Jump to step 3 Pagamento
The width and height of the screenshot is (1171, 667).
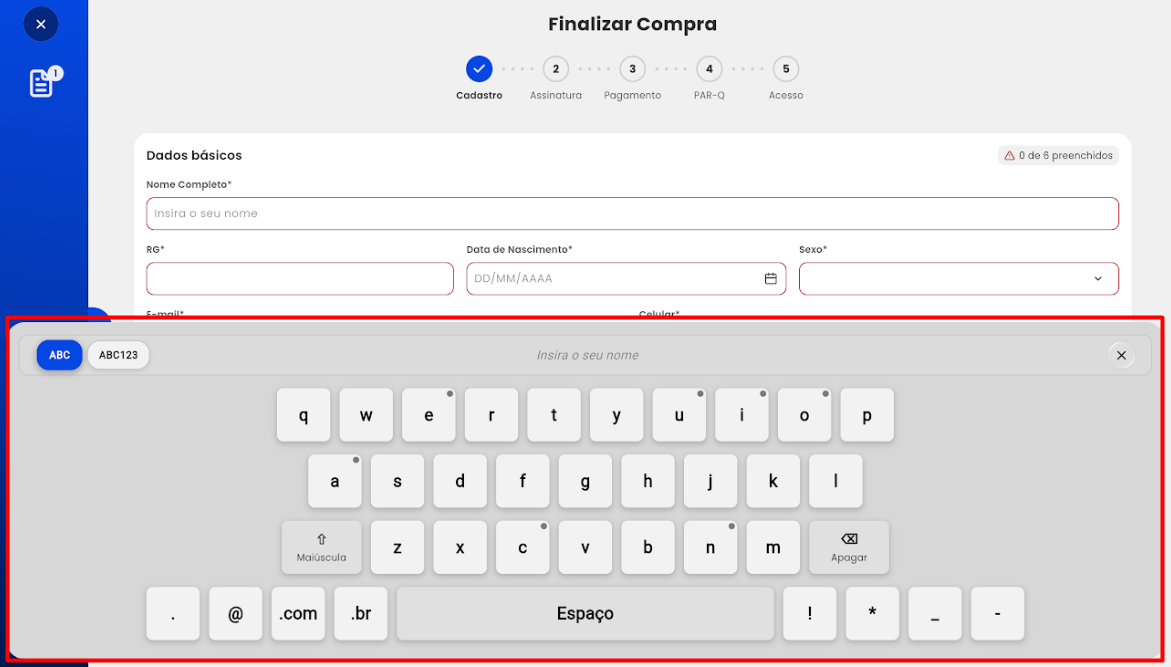click(x=632, y=69)
